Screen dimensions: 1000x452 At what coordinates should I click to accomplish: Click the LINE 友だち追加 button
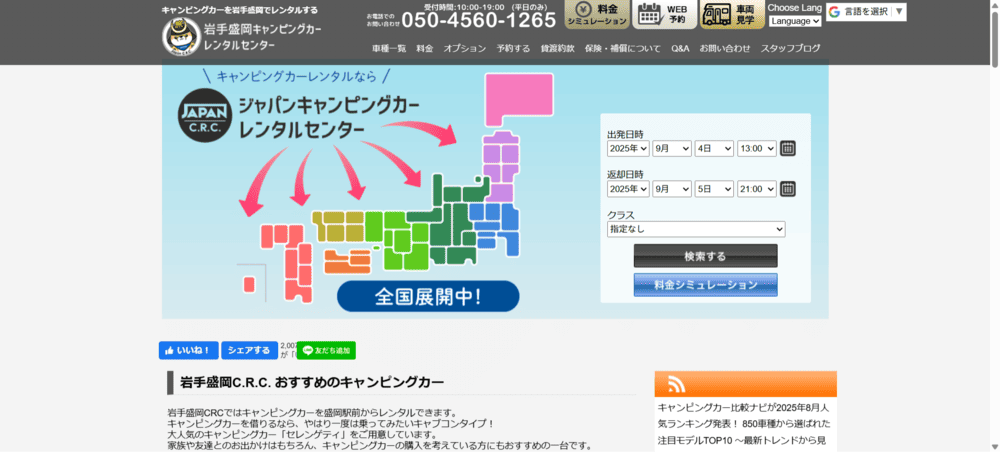click(x=326, y=351)
